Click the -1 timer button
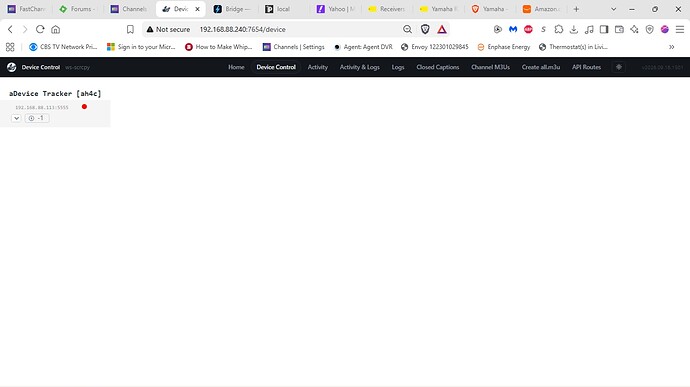Screen dimensions: 690x387 [x=37, y=118]
